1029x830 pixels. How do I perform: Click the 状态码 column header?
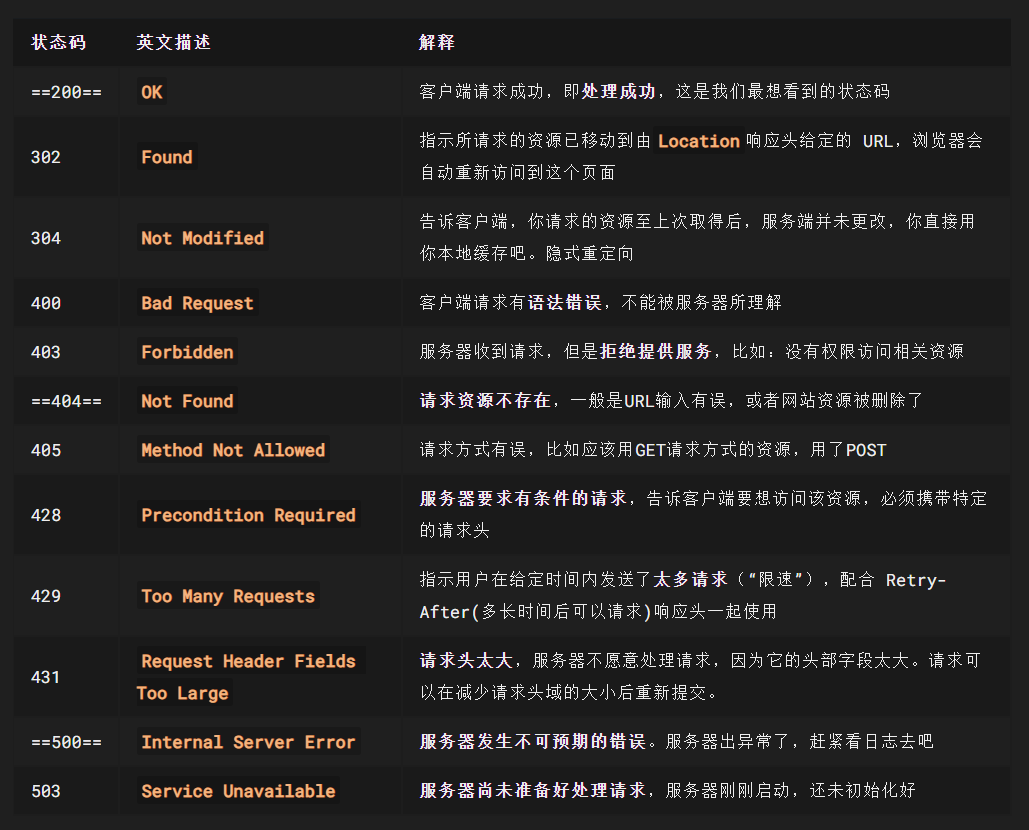[x=58, y=42]
